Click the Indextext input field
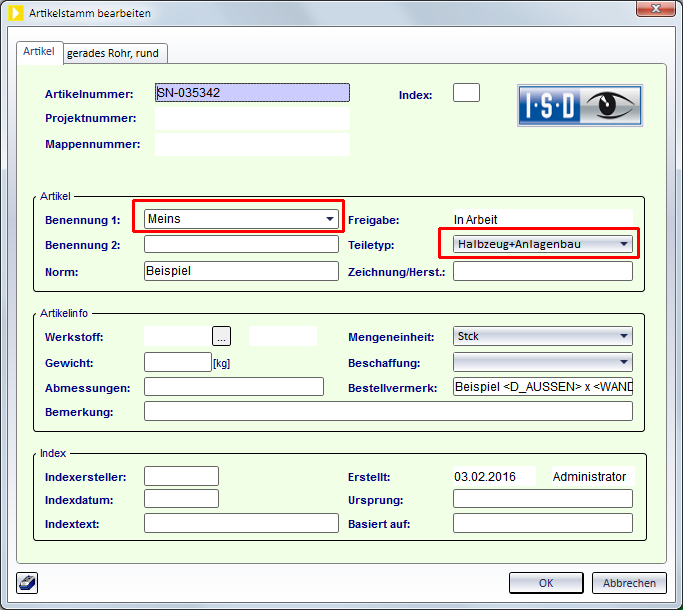This screenshot has height=610, width=683. coord(241,523)
